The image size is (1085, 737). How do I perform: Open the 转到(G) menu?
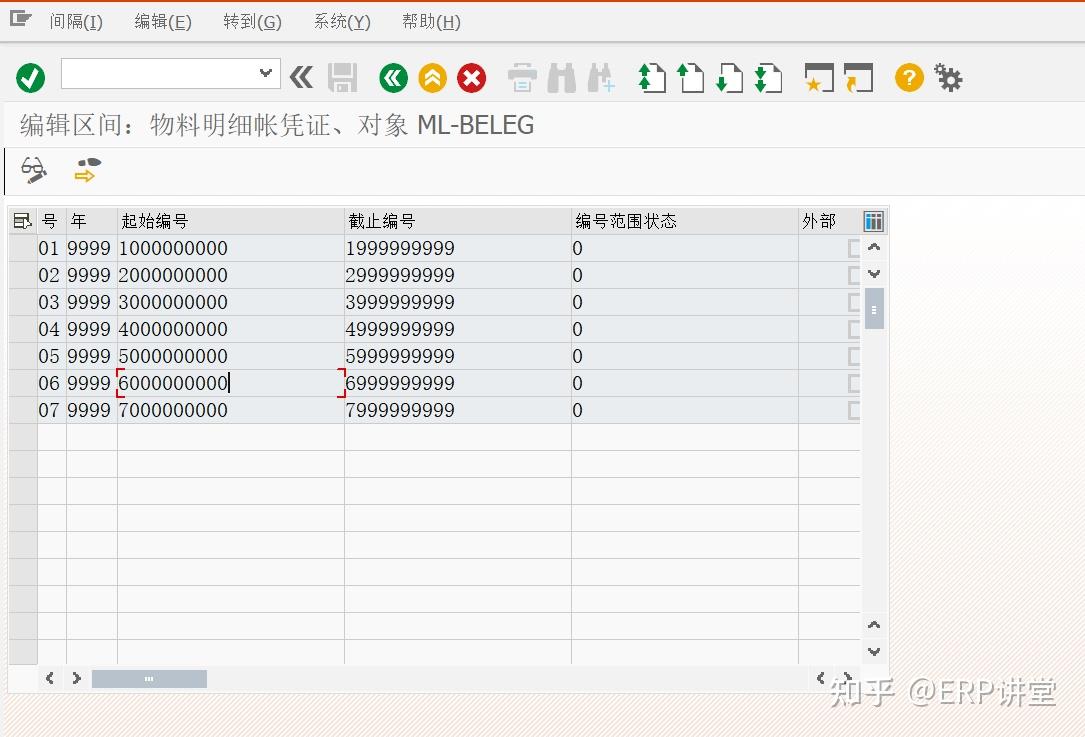pyautogui.click(x=251, y=20)
